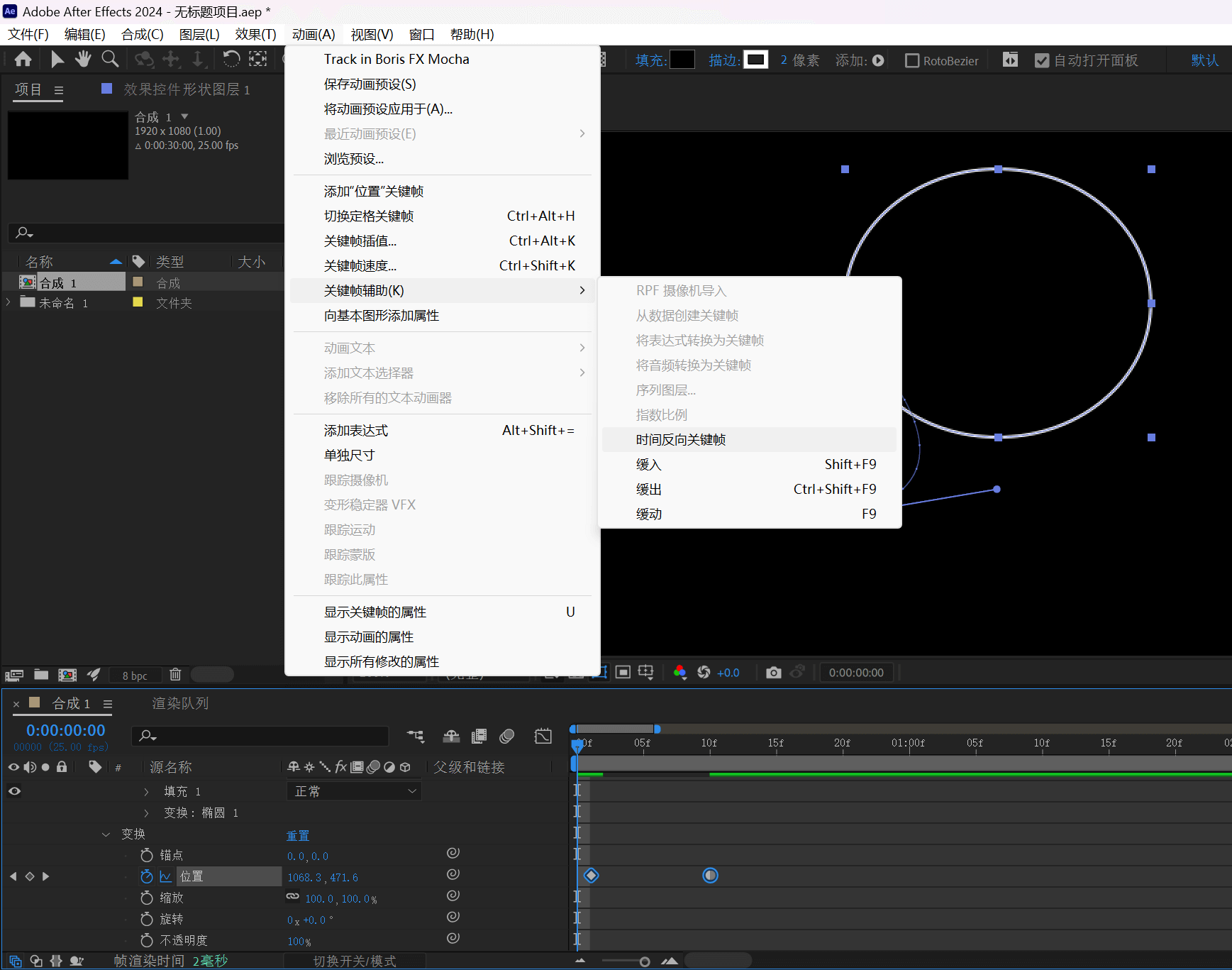Select 缓动 F9 in keyframe assistant submenu
1232x970 pixels.
pyautogui.click(x=749, y=514)
